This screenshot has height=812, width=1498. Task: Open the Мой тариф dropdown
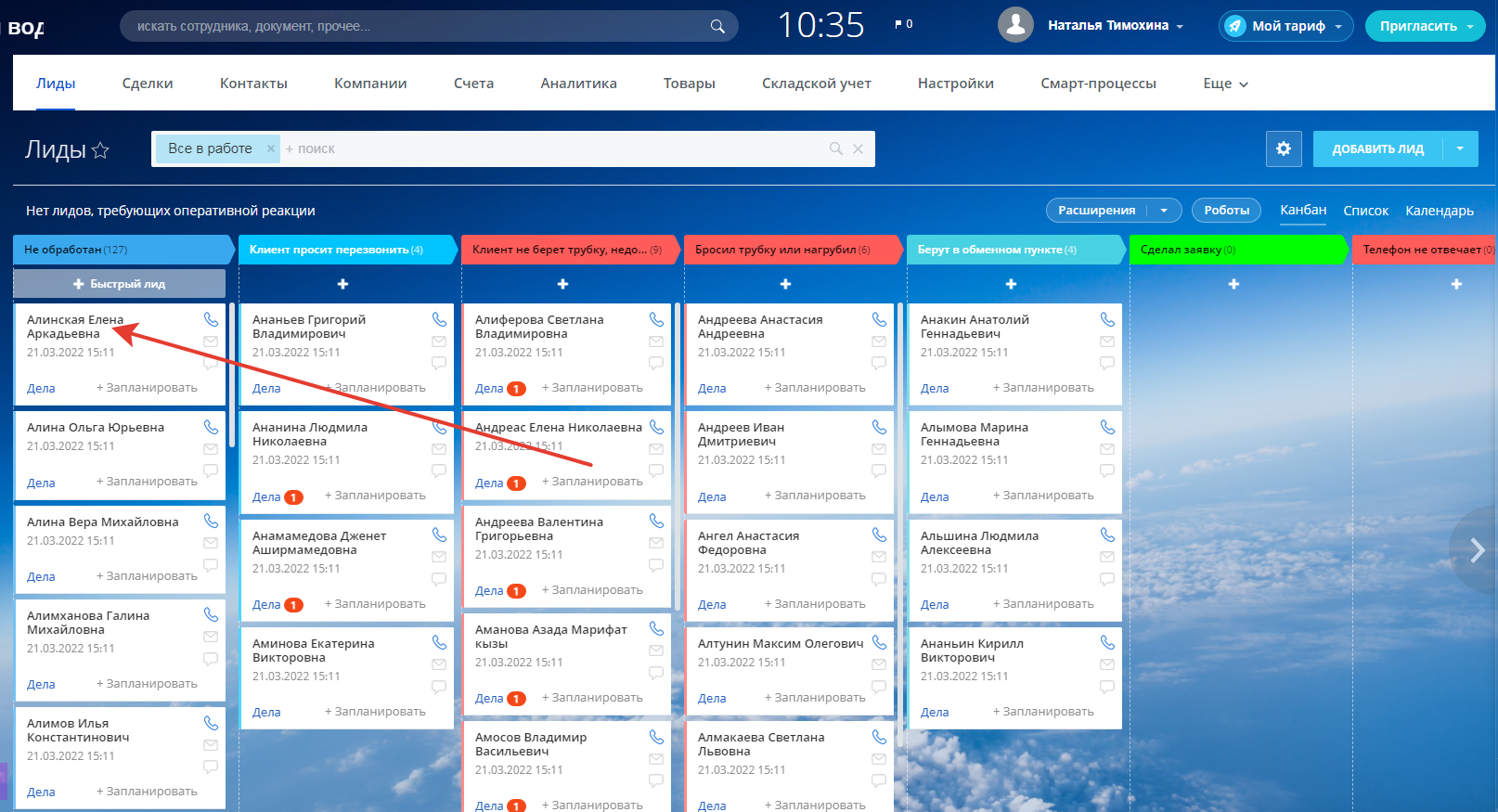tap(1338, 27)
